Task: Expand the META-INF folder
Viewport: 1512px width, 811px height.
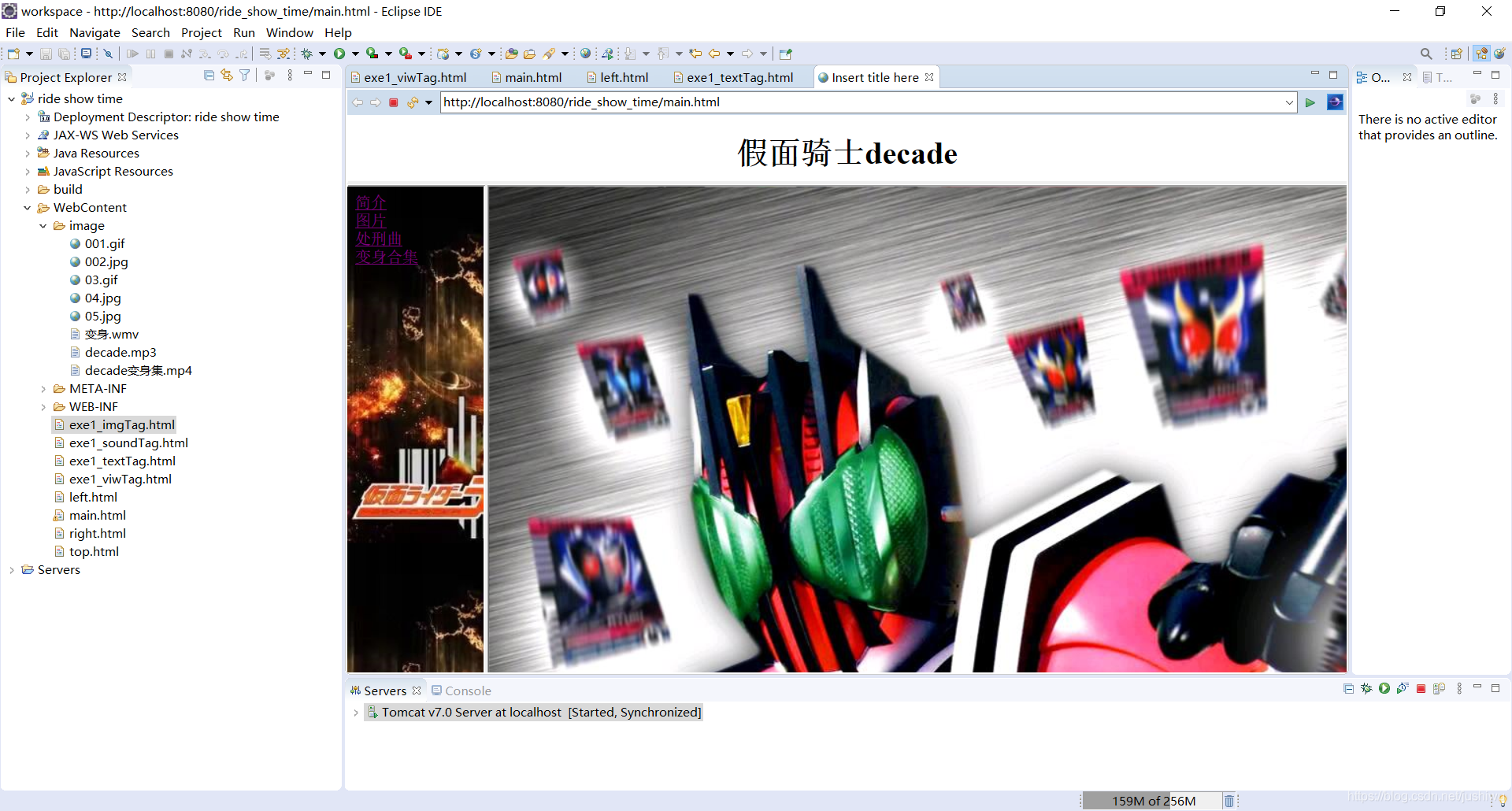Action: click(x=43, y=389)
